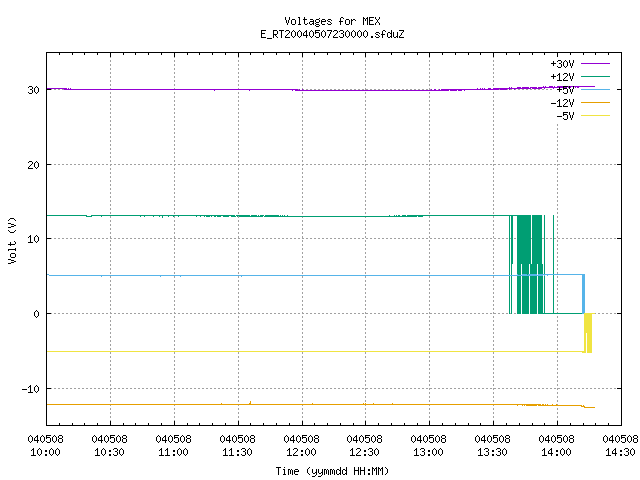The image size is (640, 480).
Task: Click the y-axis tick value 30
Action: [x=33, y=90]
